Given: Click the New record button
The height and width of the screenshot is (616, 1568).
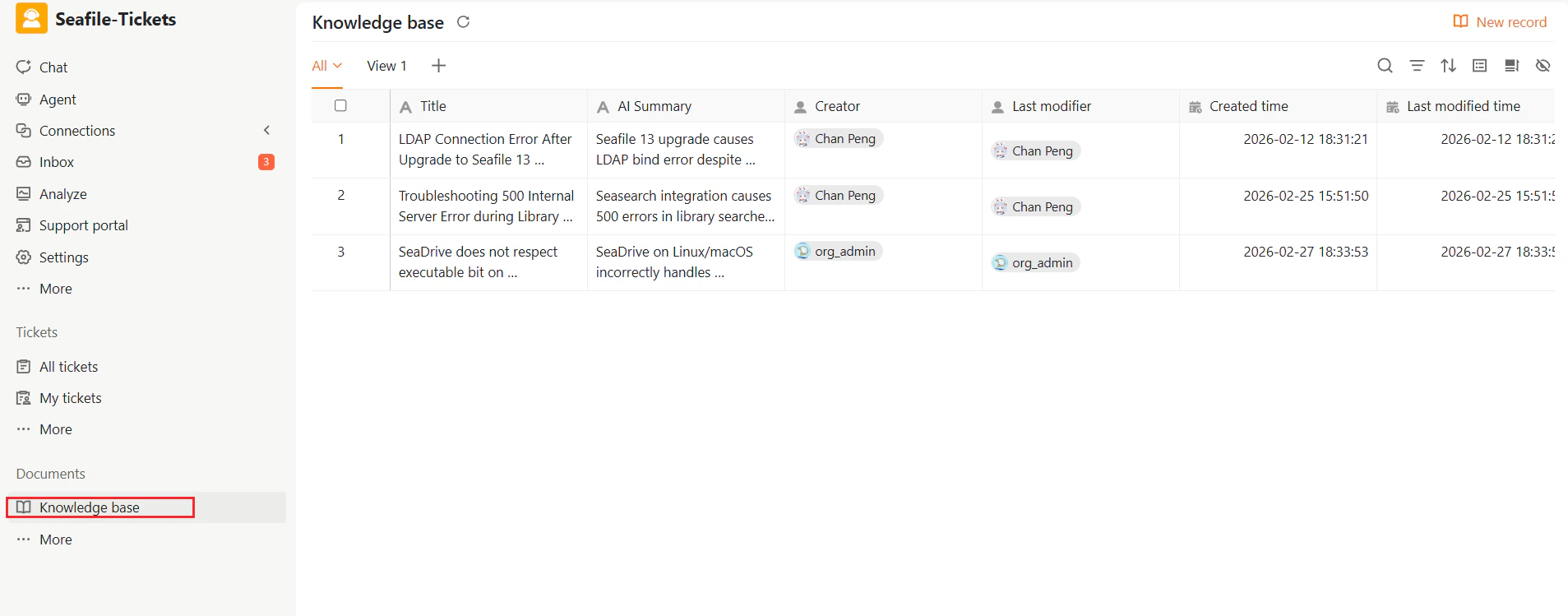Looking at the screenshot, I should pos(1500,22).
